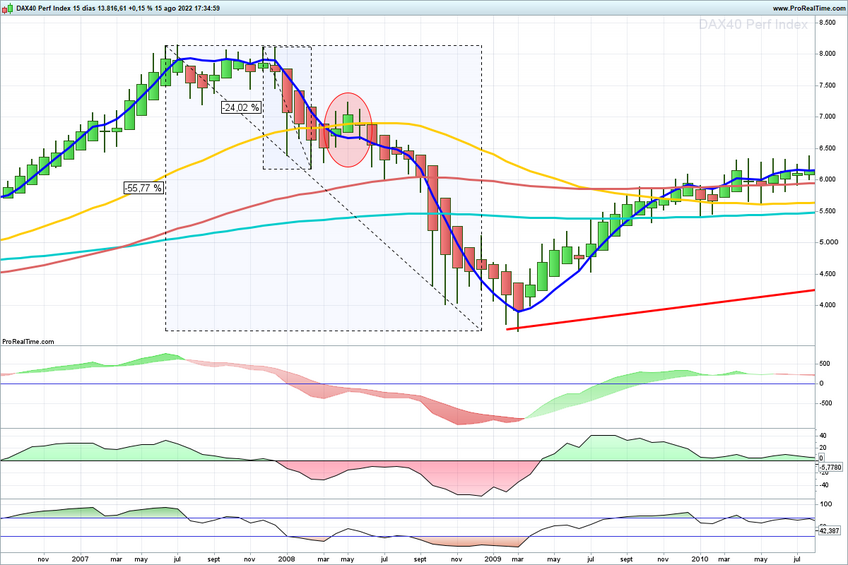Click the 2009 year label on time axis
Screen dimensions: 848x565
[493, 559]
